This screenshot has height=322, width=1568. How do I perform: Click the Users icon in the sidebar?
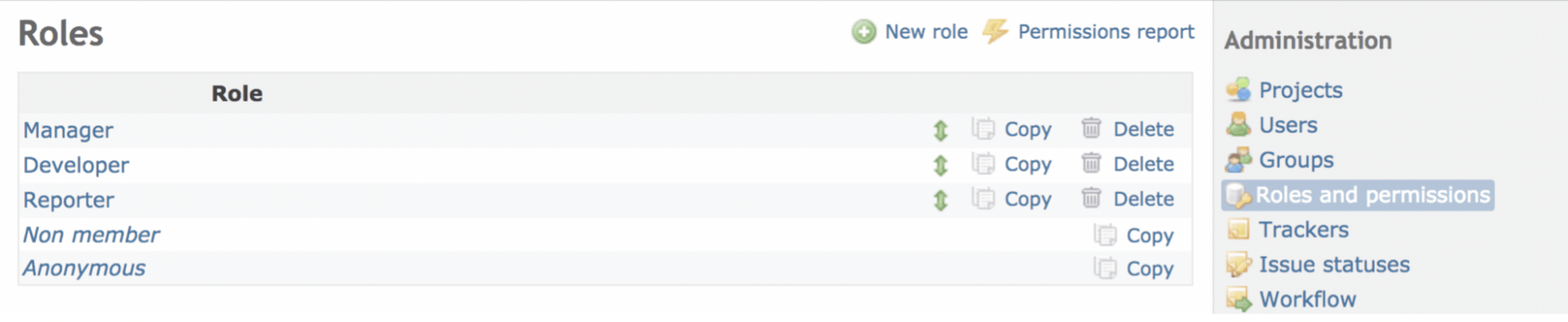[x=1239, y=125]
